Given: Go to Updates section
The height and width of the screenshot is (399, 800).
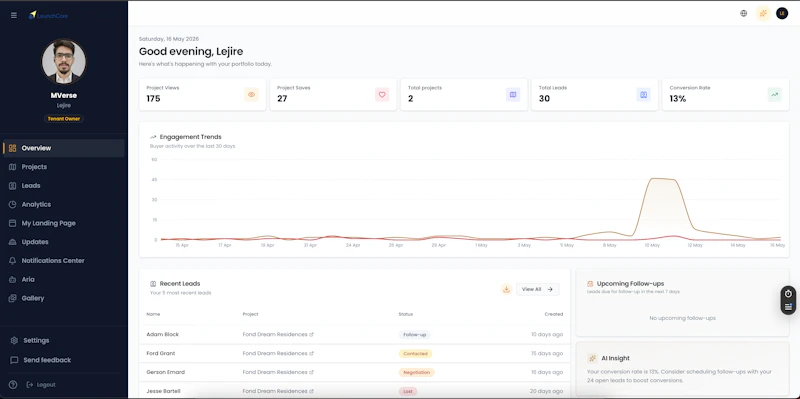Looking at the screenshot, I should pyautogui.click(x=64, y=242).
